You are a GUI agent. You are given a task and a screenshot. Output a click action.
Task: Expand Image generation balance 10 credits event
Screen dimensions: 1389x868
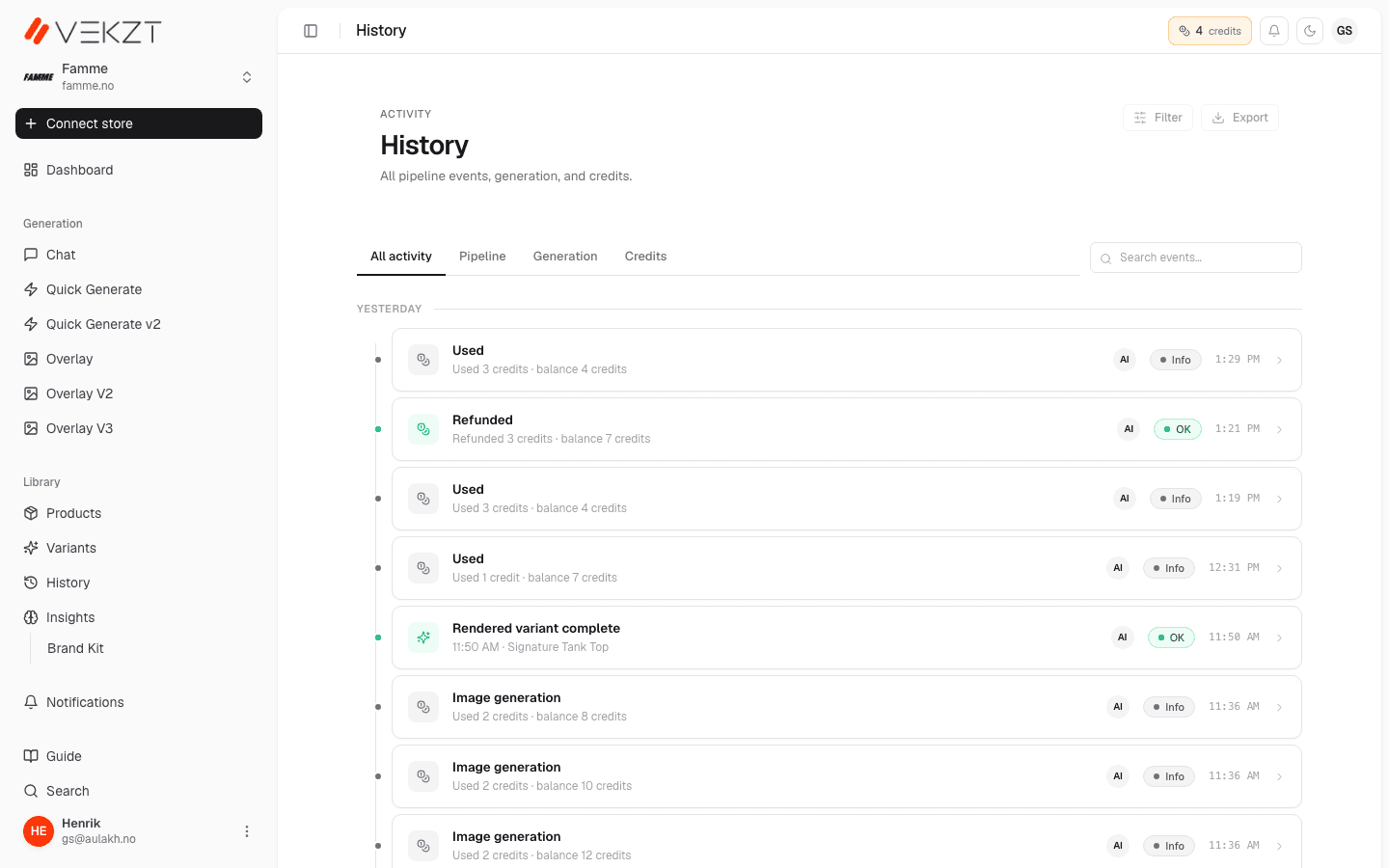(x=1280, y=777)
